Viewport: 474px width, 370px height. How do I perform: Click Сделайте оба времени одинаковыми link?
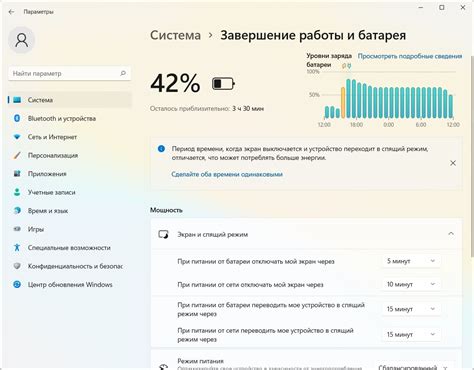227,174
